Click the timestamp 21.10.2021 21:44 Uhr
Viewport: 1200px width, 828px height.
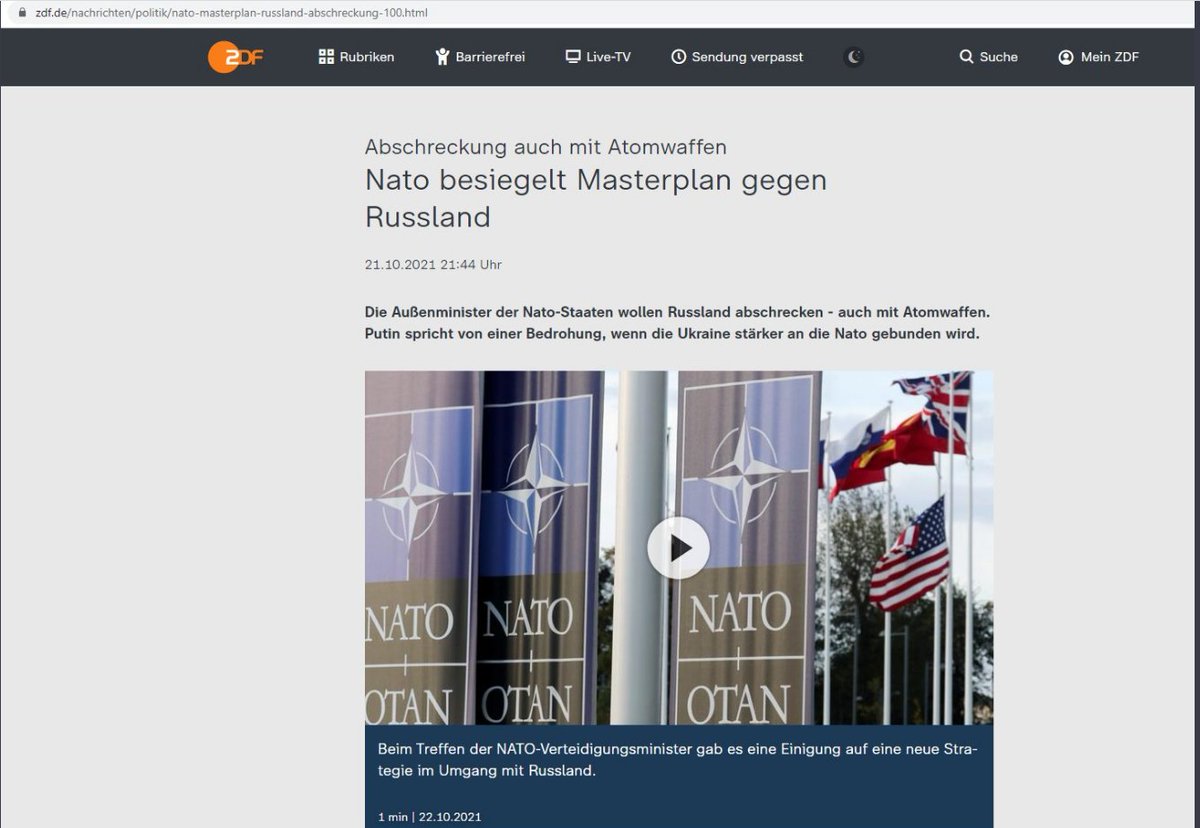point(433,265)
